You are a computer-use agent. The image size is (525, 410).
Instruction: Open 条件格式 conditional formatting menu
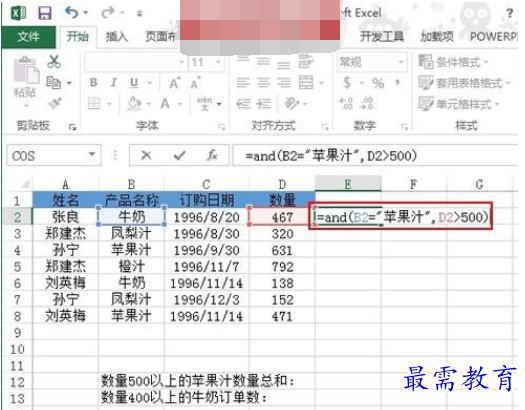pos(453,62)
